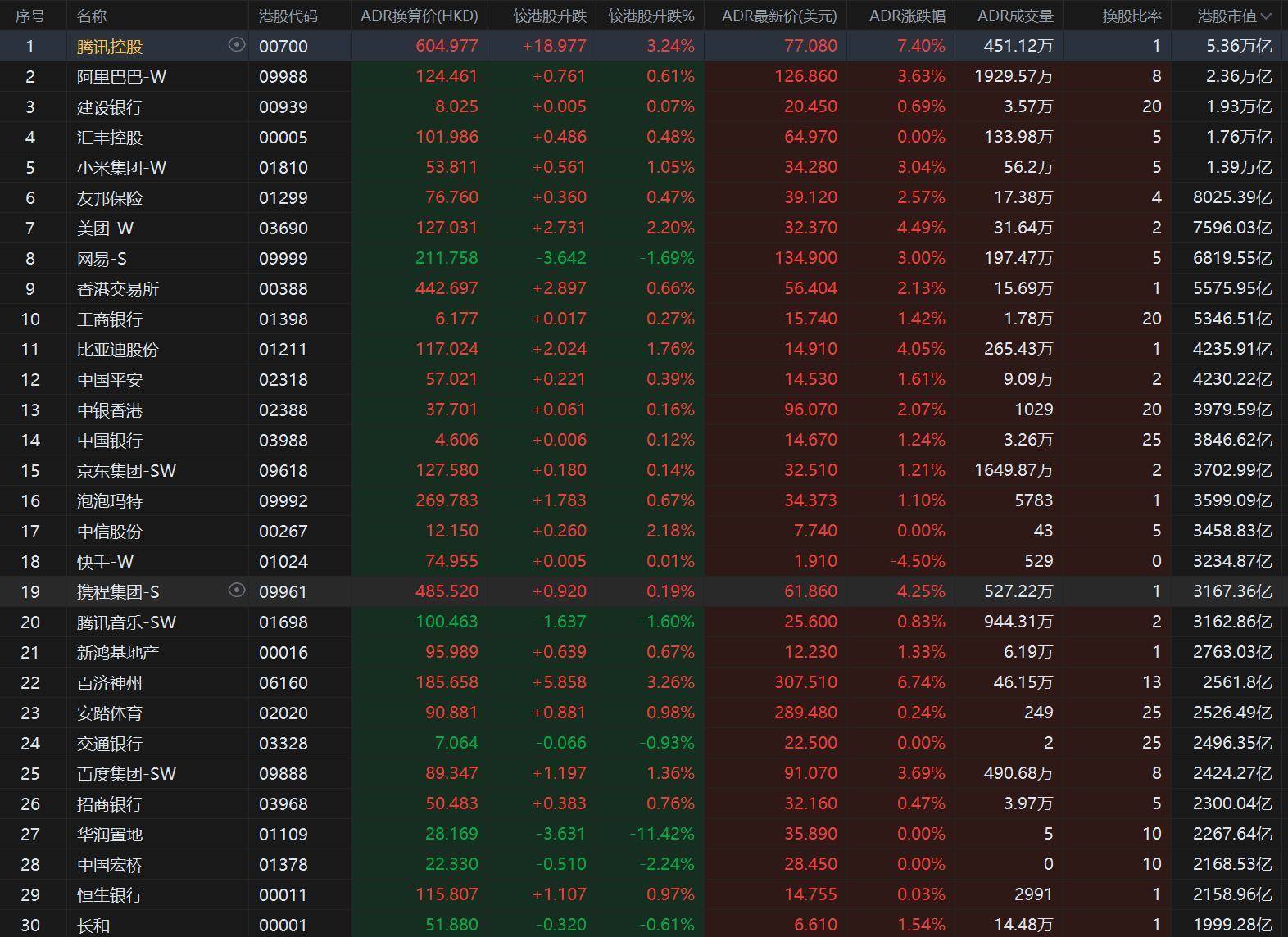Select the 汇丰控股 stock name

(x=110, y=137)
